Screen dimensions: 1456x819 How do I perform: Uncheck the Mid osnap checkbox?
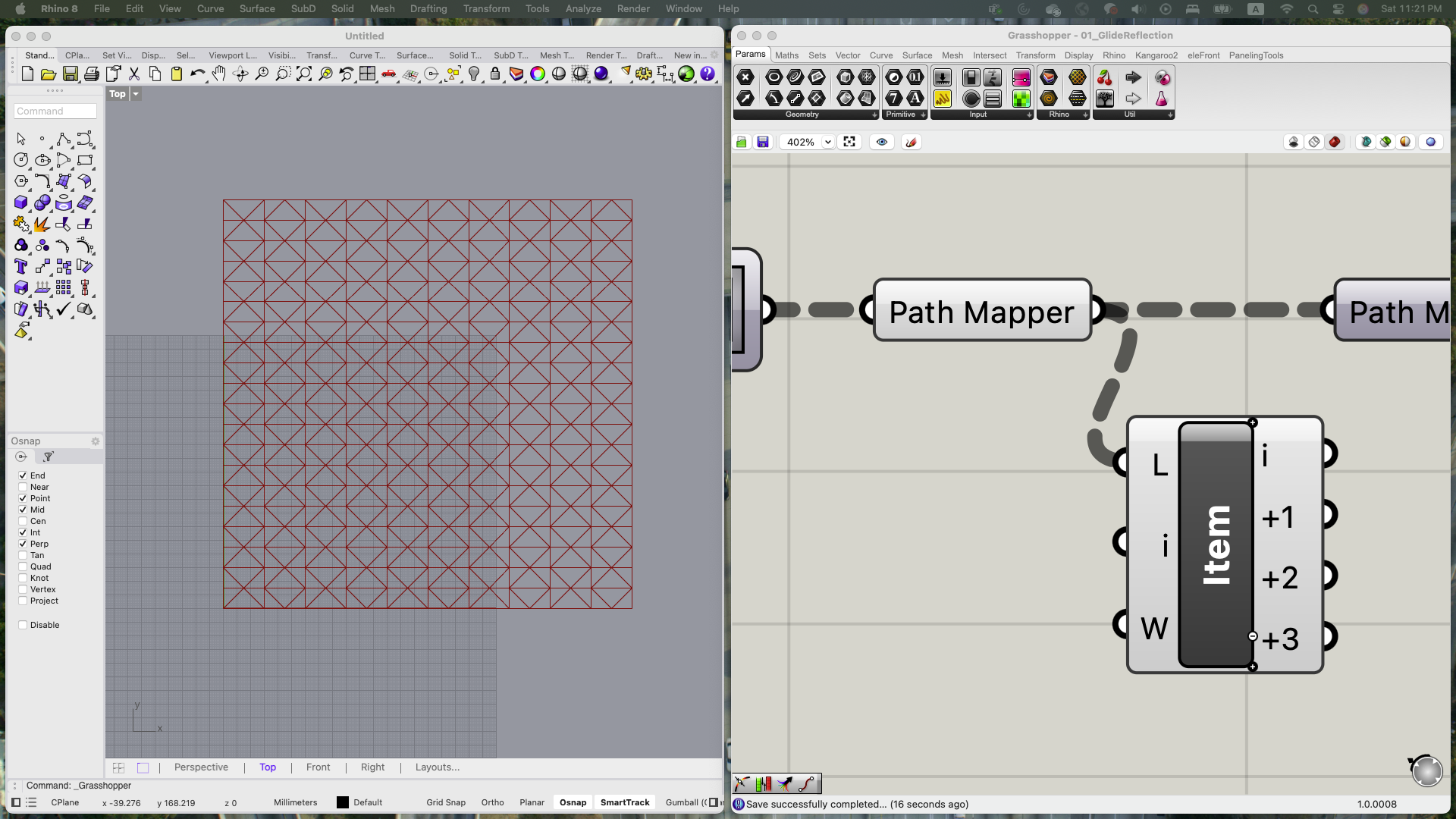(x=23, y=510)
